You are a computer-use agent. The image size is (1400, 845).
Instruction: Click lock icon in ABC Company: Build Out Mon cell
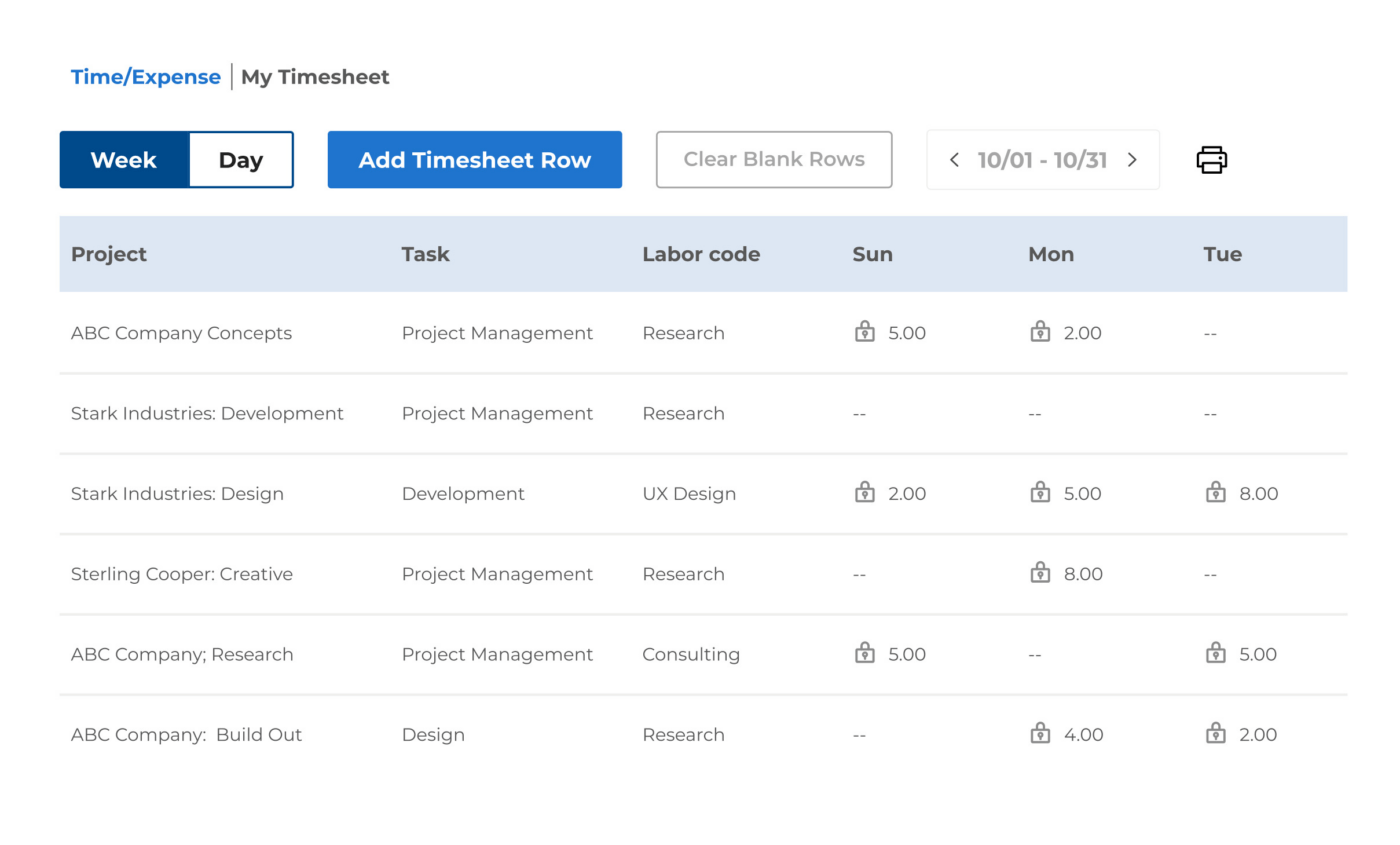(1040, 733)
